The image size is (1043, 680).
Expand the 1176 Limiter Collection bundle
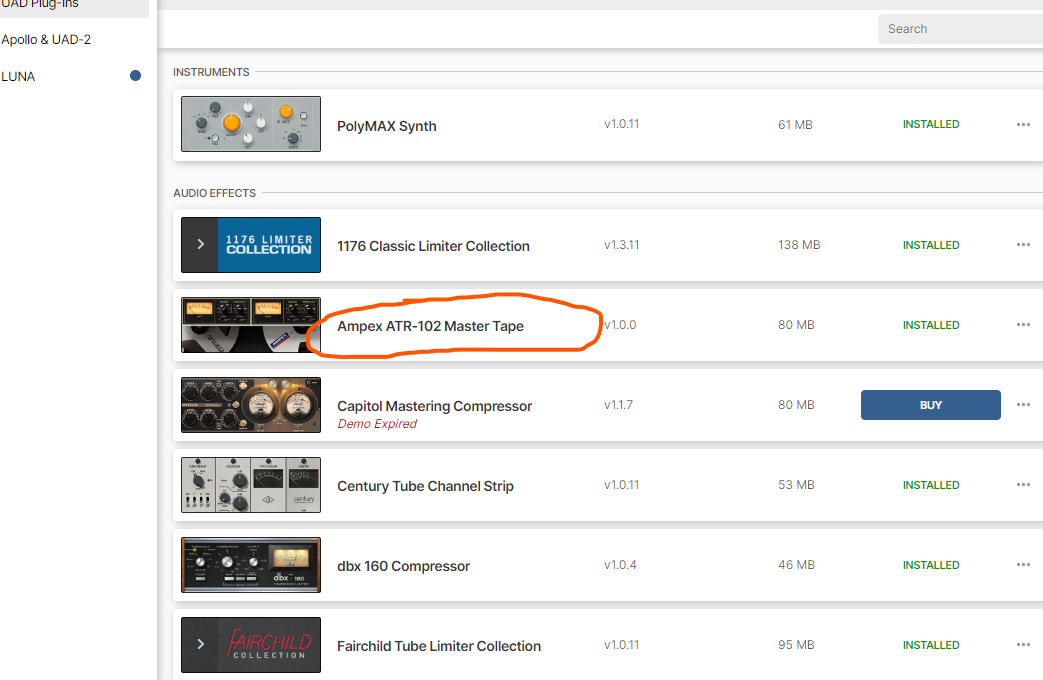click(x=200, y=245)
